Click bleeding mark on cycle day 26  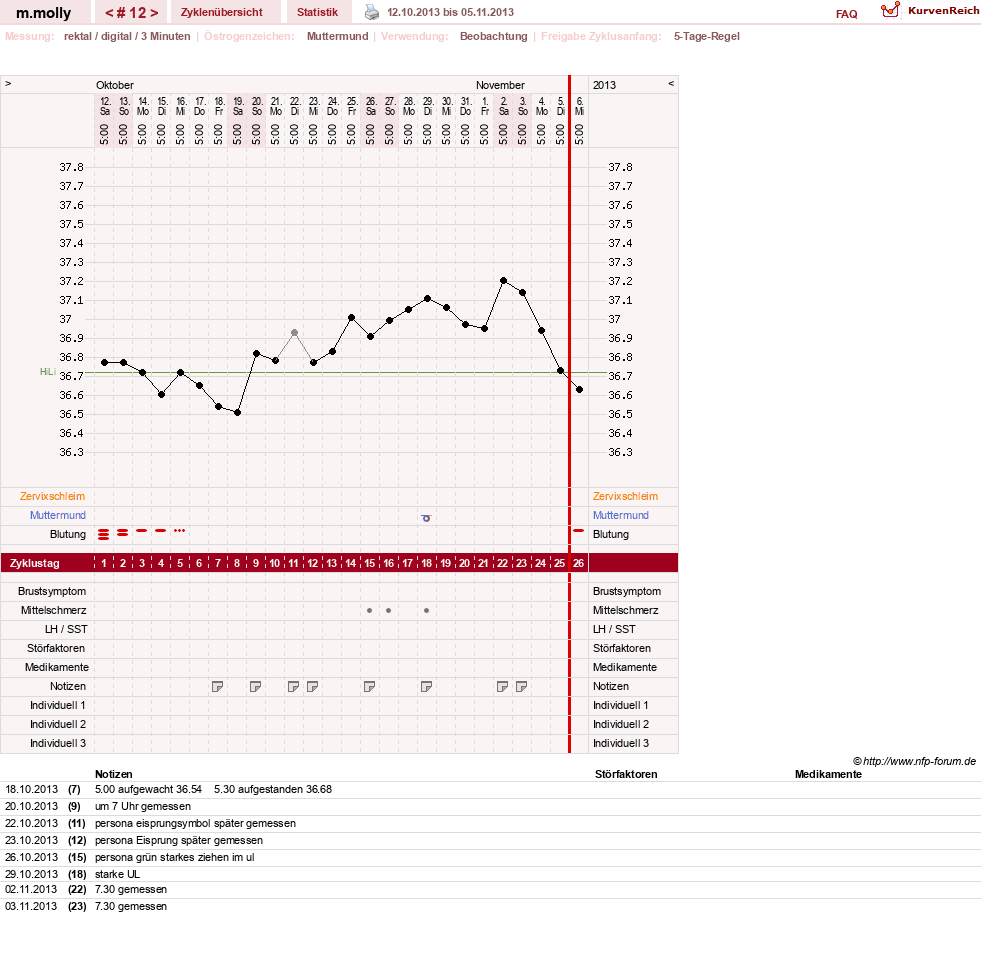[x=579, y=531]
